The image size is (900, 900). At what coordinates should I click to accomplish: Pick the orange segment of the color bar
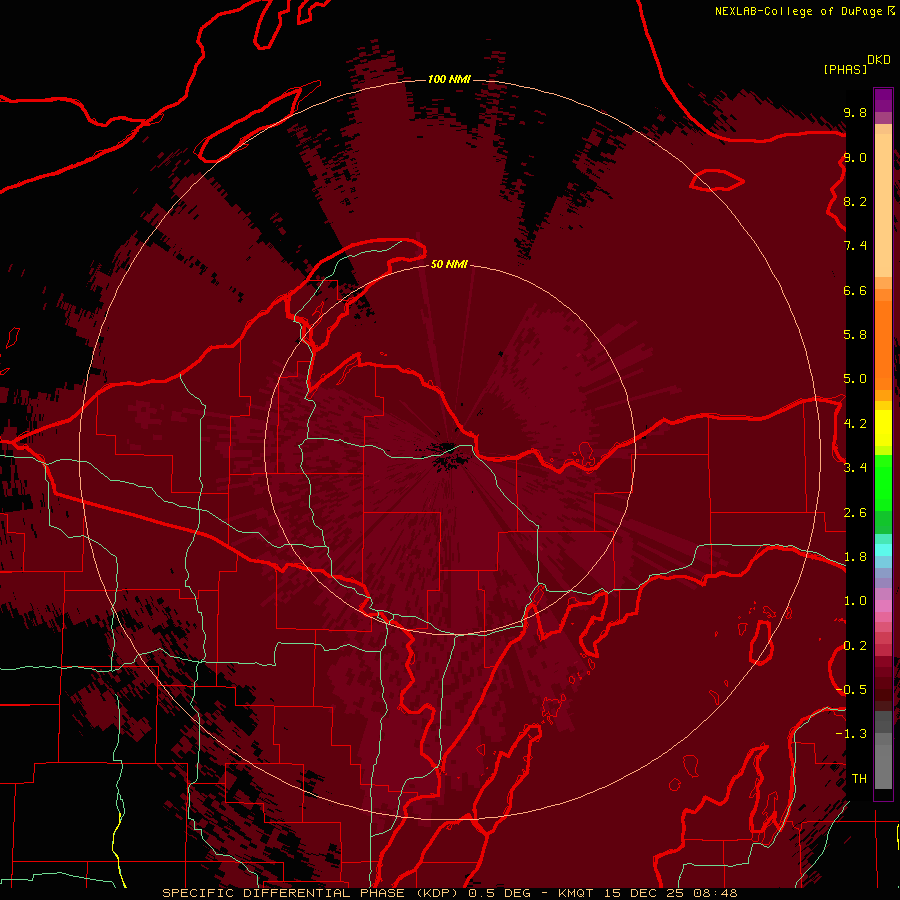point(883,346)
